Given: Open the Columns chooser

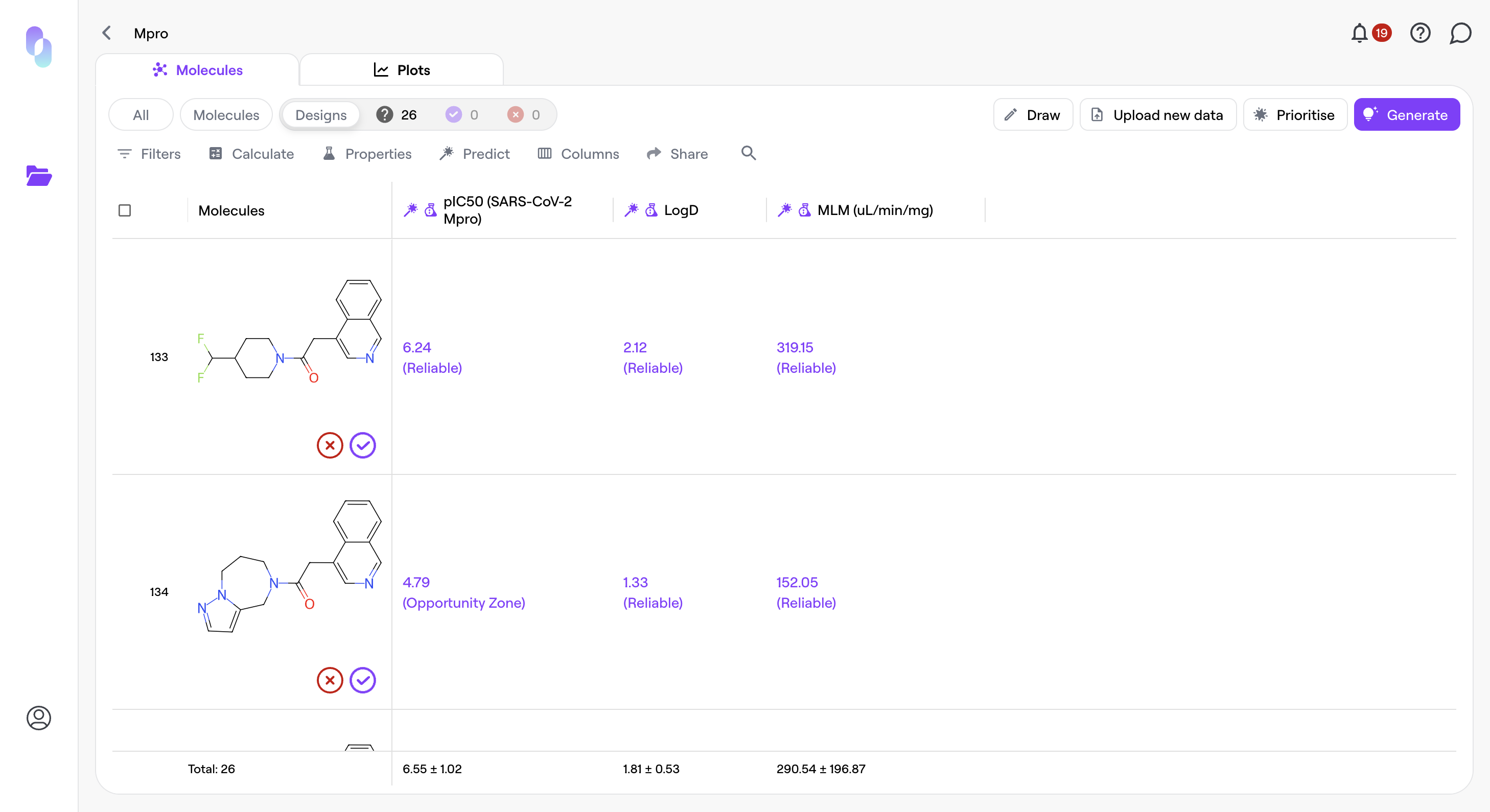Looking at the screenshot, I should click(x=578, y=154).
